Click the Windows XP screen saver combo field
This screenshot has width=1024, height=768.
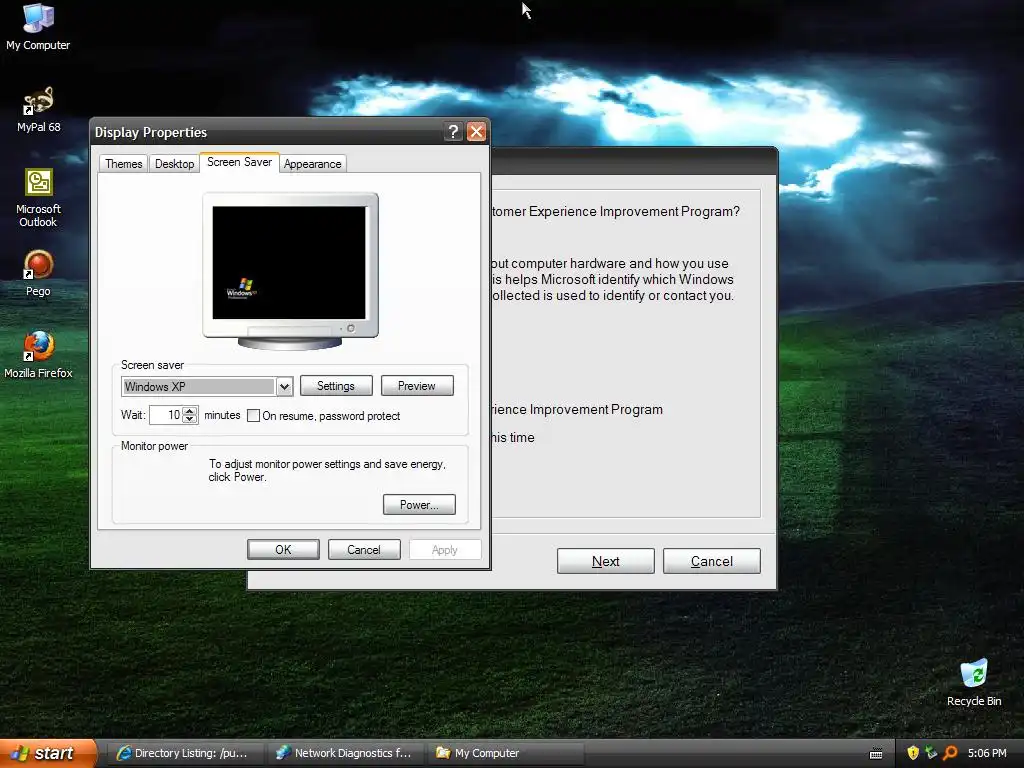pyautogui.click(x=199, y=387)
